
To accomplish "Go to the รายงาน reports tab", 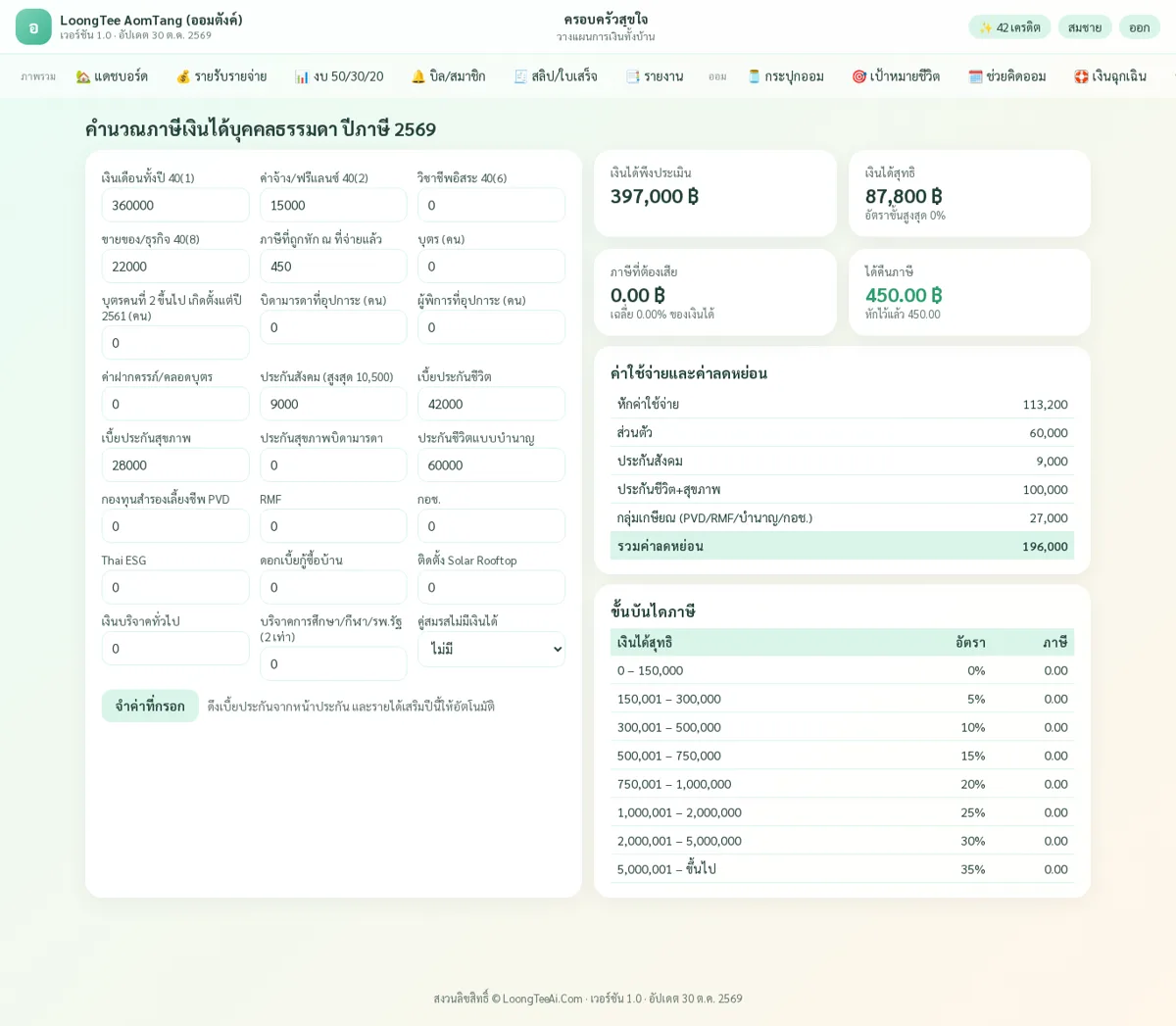I will pos(655,76).
